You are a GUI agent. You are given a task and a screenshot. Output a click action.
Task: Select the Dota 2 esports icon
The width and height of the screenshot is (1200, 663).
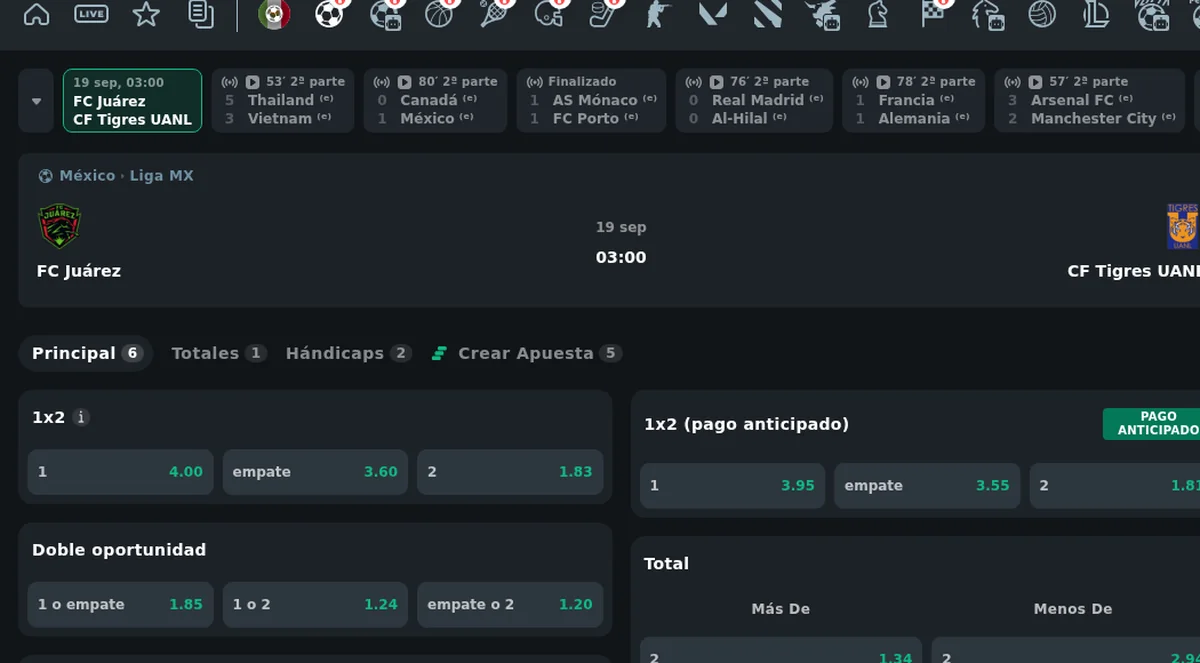pos(767,14)
